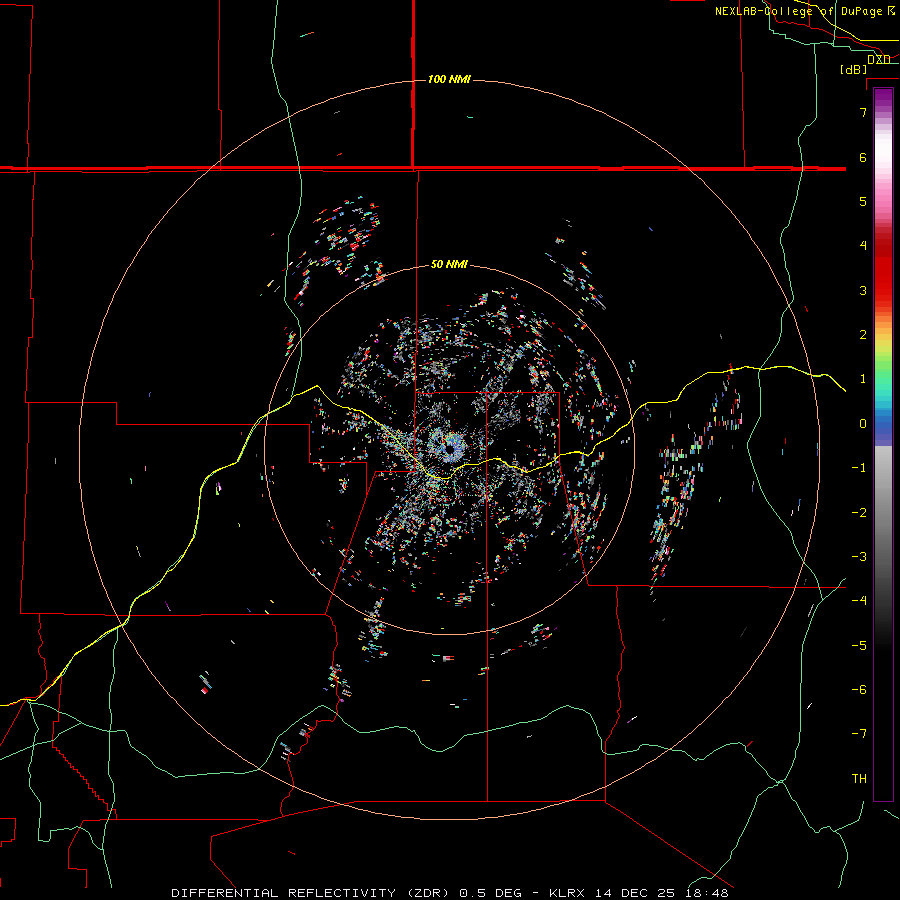Click the "0" value on the scale
This screenshot has height=900, width=900.
863,424
